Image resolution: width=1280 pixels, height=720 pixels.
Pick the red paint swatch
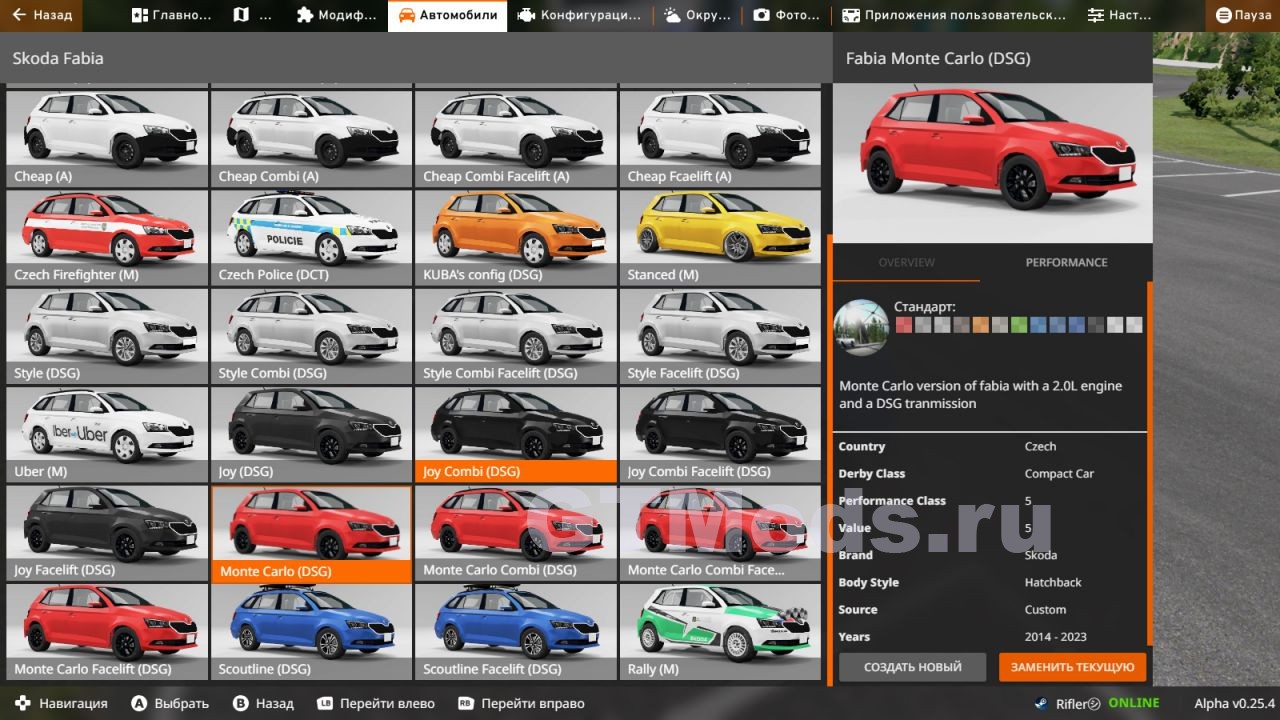(x=904, y=325)
